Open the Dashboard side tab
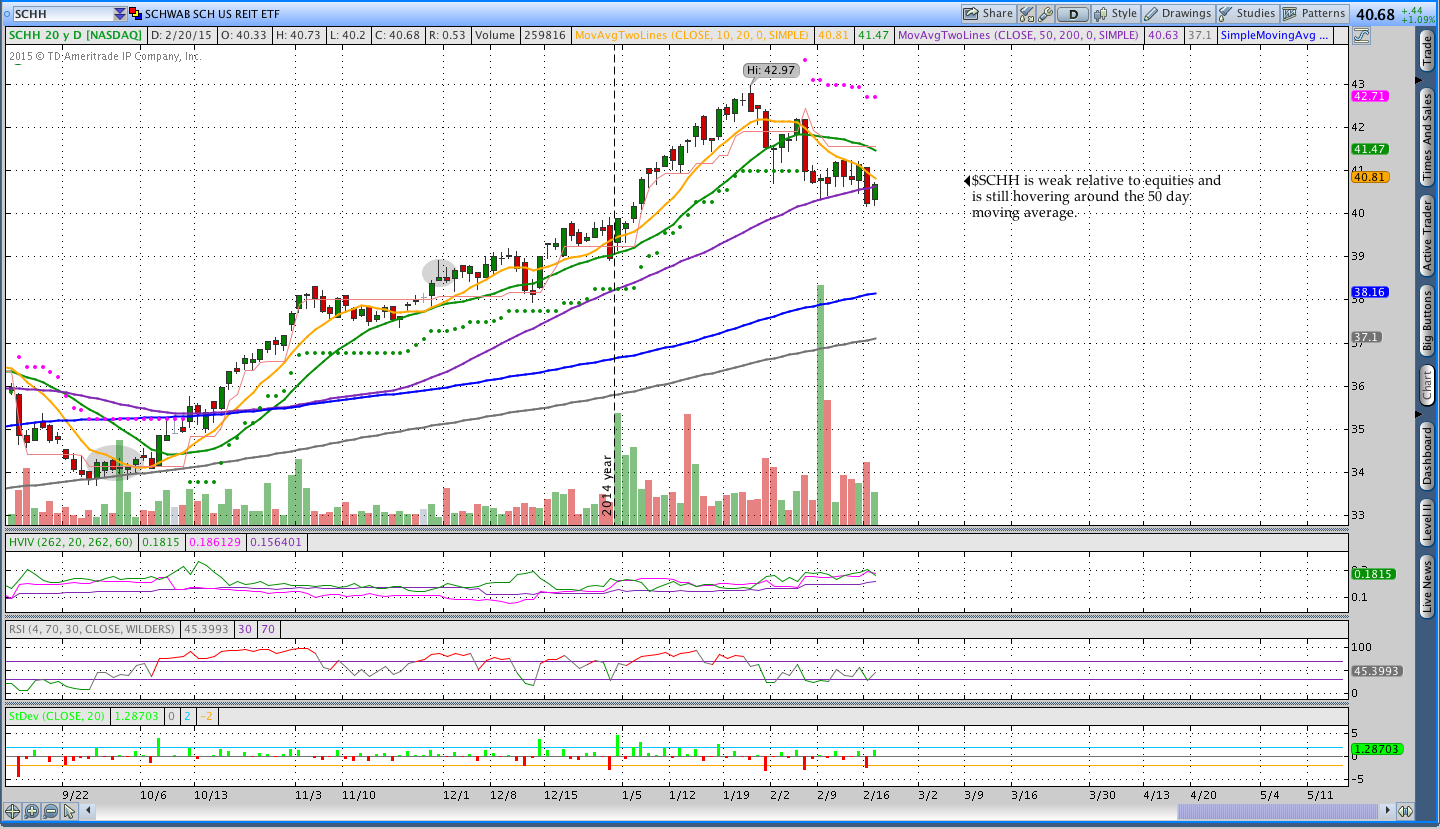This screenshot has height=829, width=1440. pyautogui.click(x=1428, y=456)
